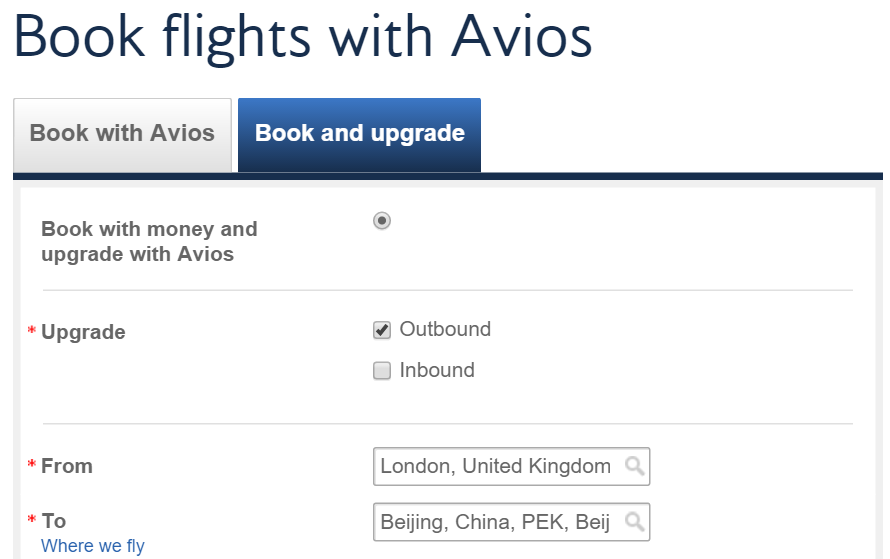Screen dimensions: 890x559
Task: Click the Inbound checkbox label text
Action: (x=437, y=370)
